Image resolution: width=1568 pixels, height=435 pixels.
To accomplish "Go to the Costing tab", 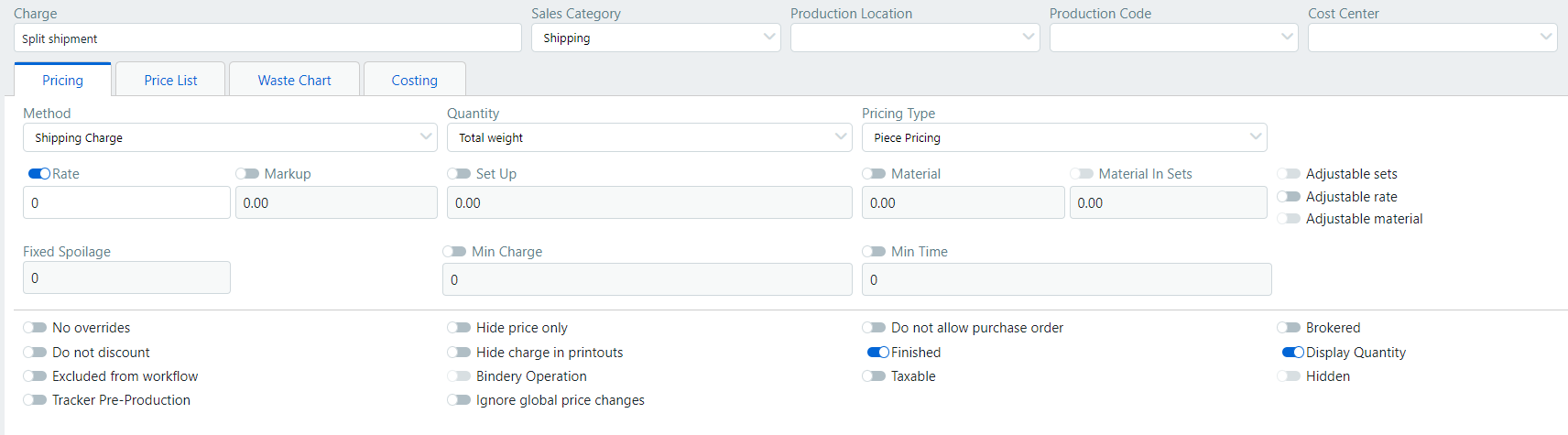I will tap(414, 81).
